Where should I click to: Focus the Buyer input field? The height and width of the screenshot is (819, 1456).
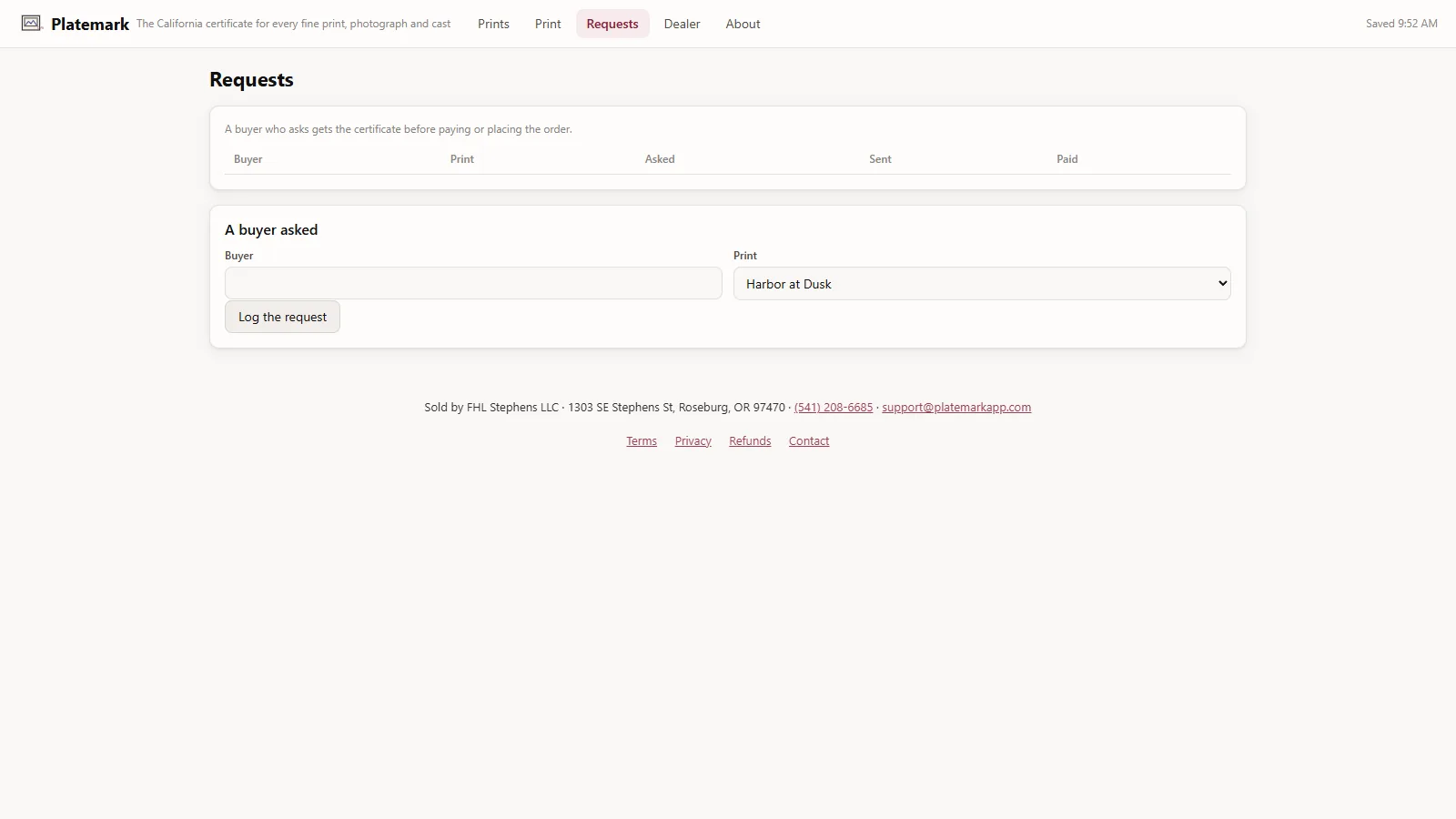[x=473, y=283]
